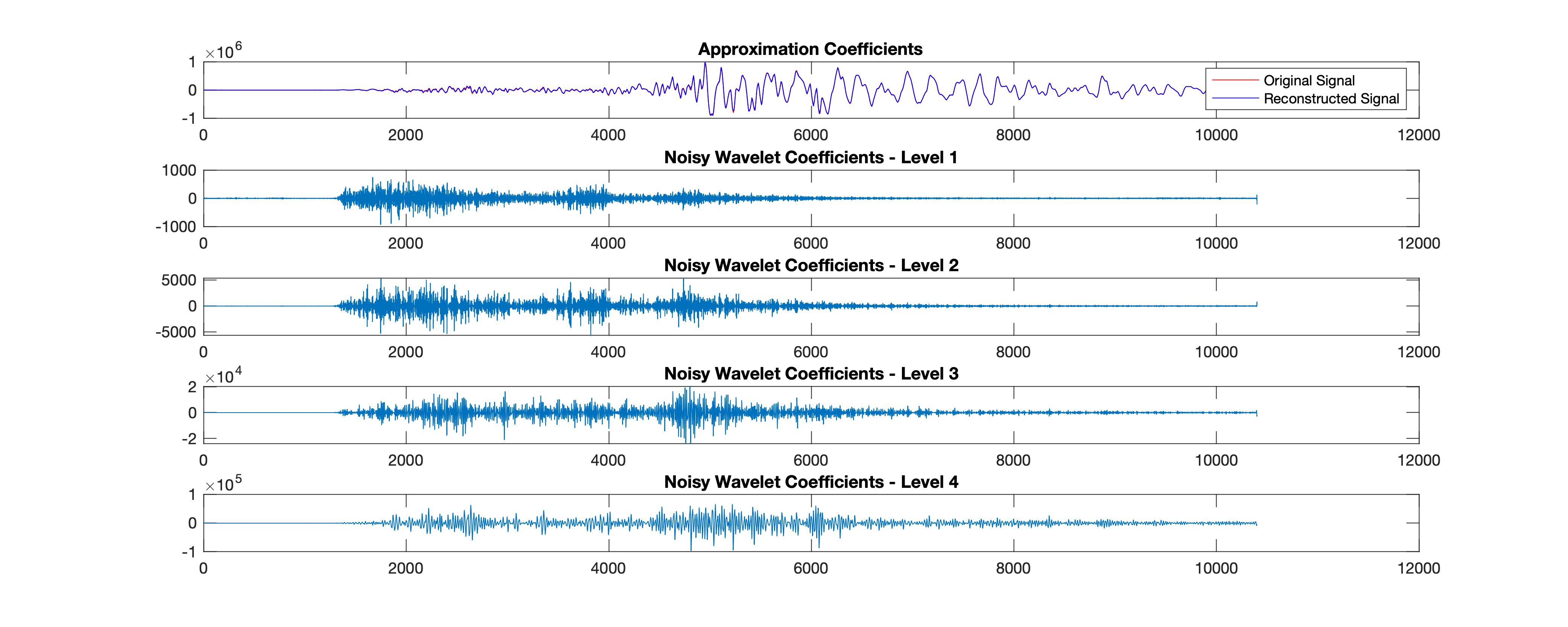Select the Noisy Wavelet Coefficients Level 3 title

[x=811, y=373]
